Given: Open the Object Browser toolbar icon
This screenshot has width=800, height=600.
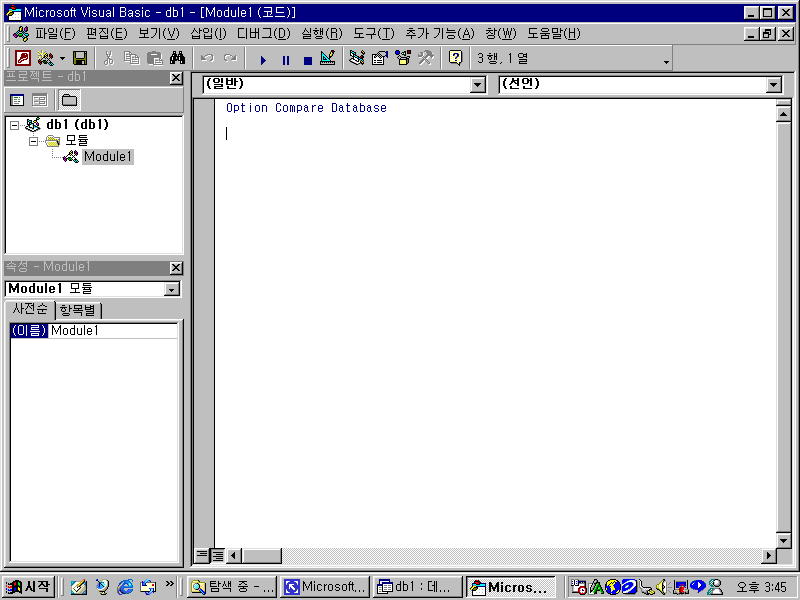Looking at the screenshot, I should coord(403,59).
